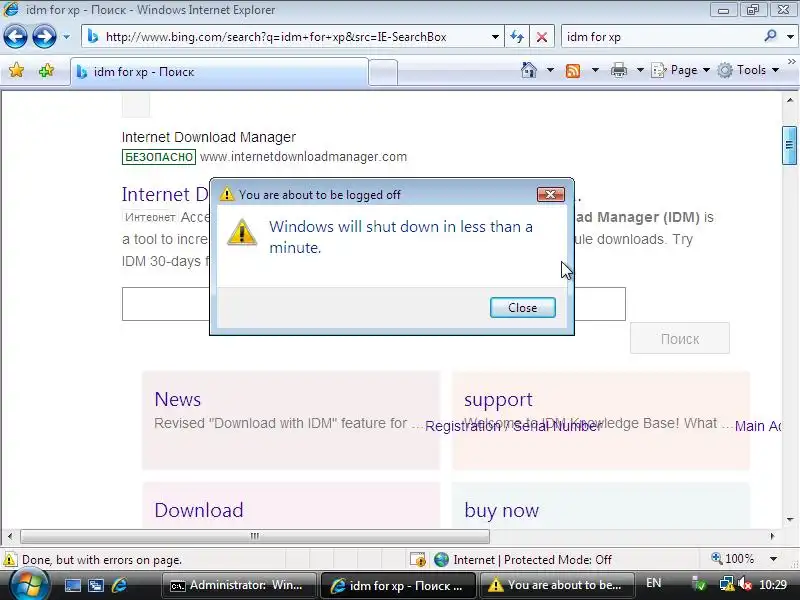The width and height of the screenshot is (800, 600).
Task: Switch to 'idm for xp - Поиск' taskbar button
Action: 398,585
